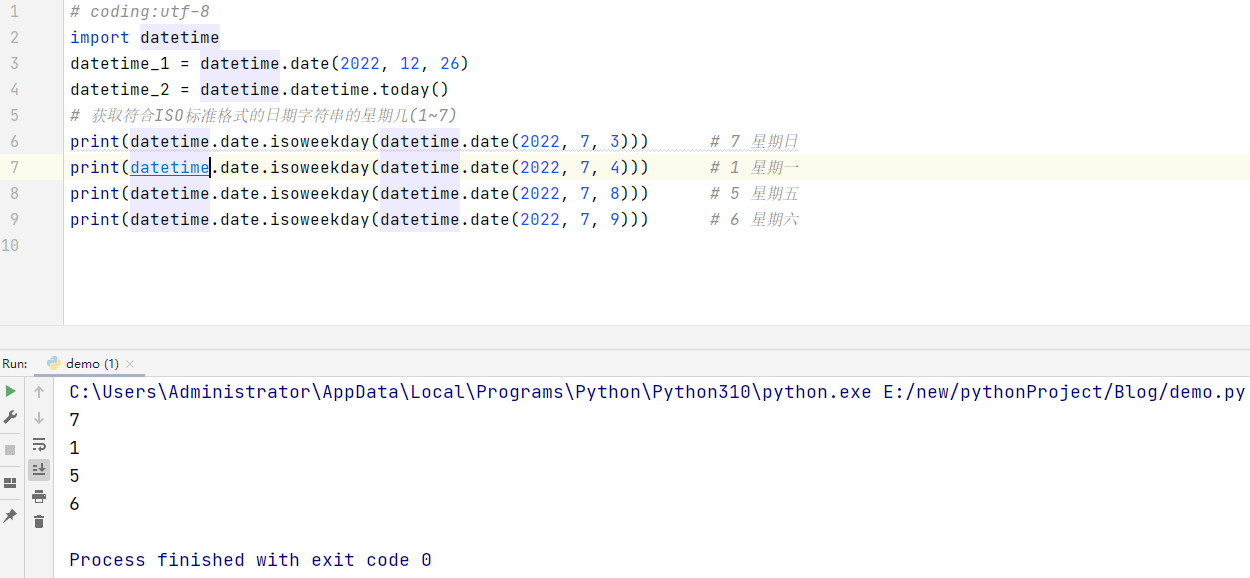Screen dimensions: 1250x578
Task: Close the demo (1) run tab
Action: tap(130, 364)
